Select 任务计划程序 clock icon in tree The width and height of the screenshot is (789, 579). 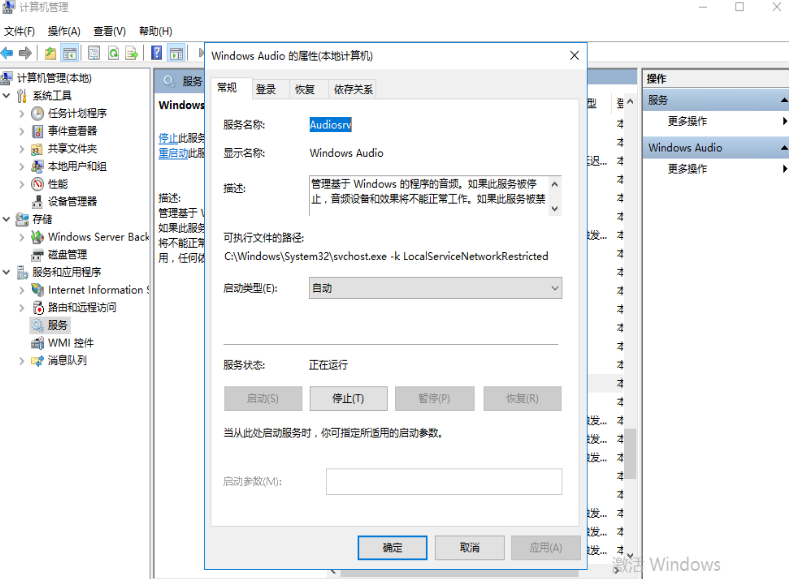[x=37, y=113]
